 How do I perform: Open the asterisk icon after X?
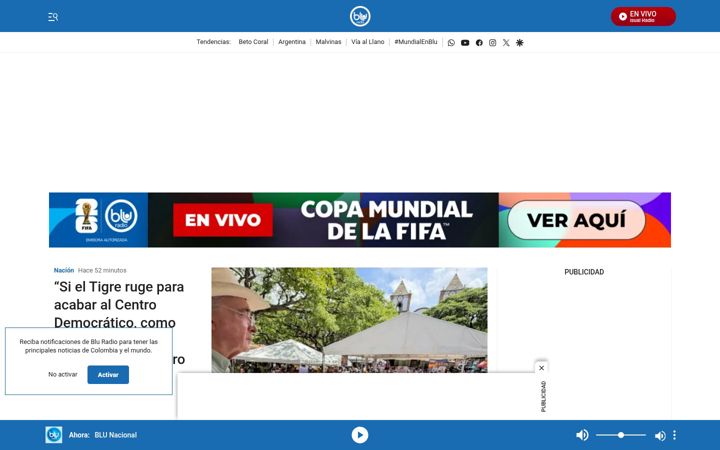[520, 43]
